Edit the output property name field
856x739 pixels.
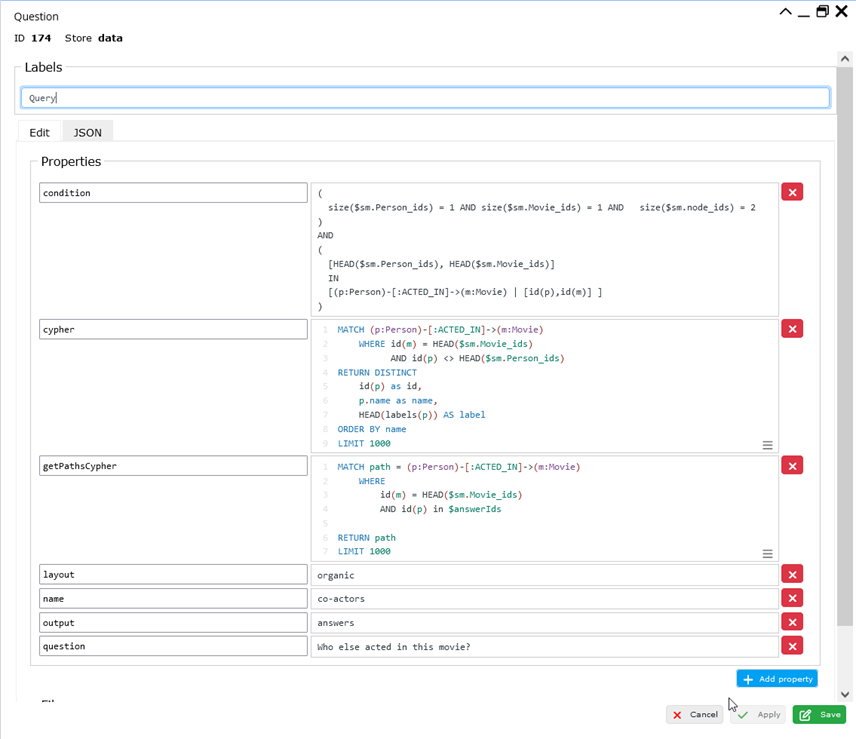click(x=173, y=622)
